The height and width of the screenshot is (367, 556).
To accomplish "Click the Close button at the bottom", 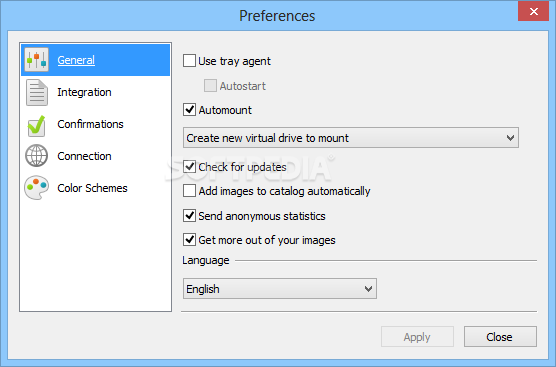I will point(500,337).
